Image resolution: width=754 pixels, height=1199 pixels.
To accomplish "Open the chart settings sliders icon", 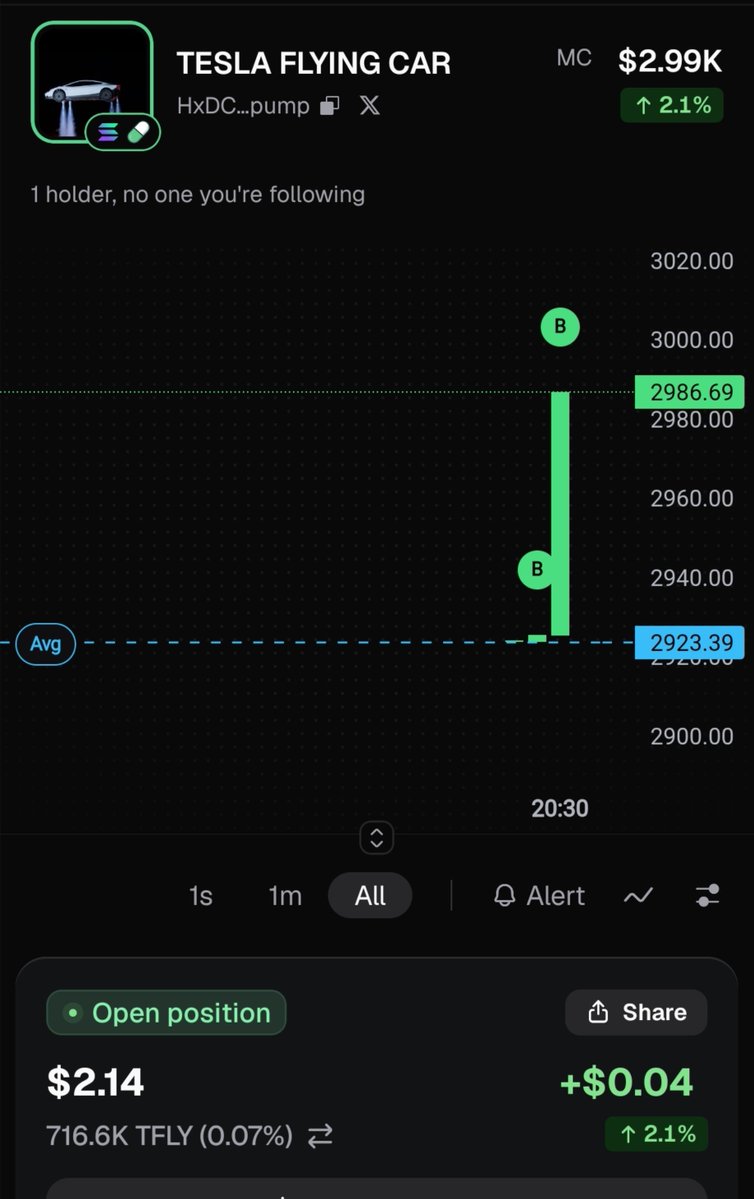I will [x=707, y=895].
